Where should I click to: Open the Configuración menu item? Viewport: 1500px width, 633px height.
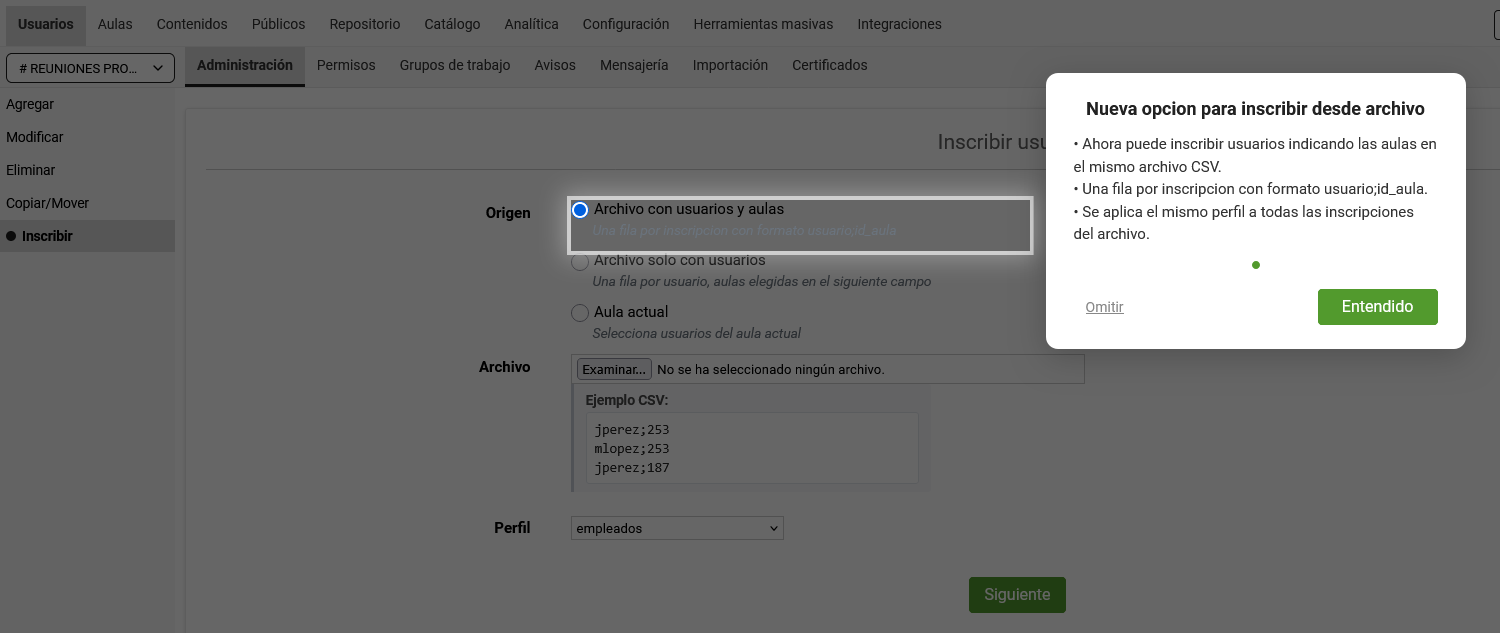click(626, 24)
